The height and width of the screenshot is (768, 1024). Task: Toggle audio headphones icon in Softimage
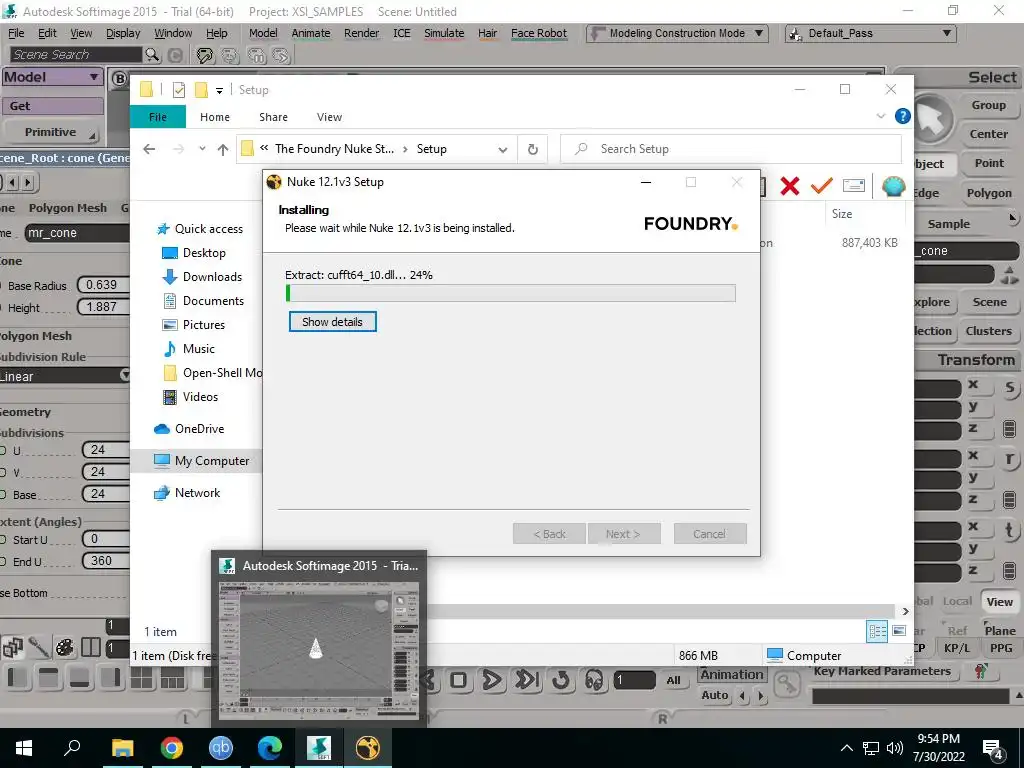tap(594, 680)
